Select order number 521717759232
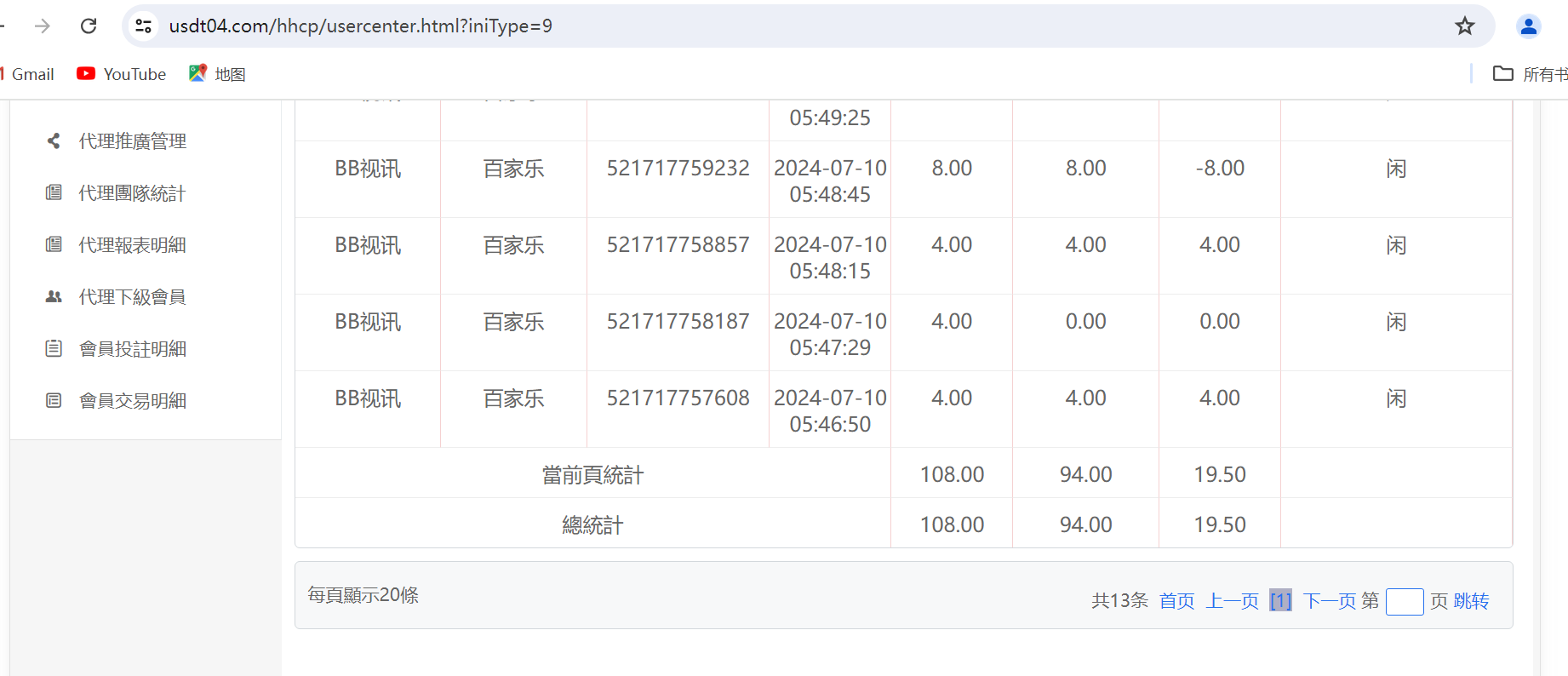Viewport: 1568px width, 676px height. click(678, 169)
